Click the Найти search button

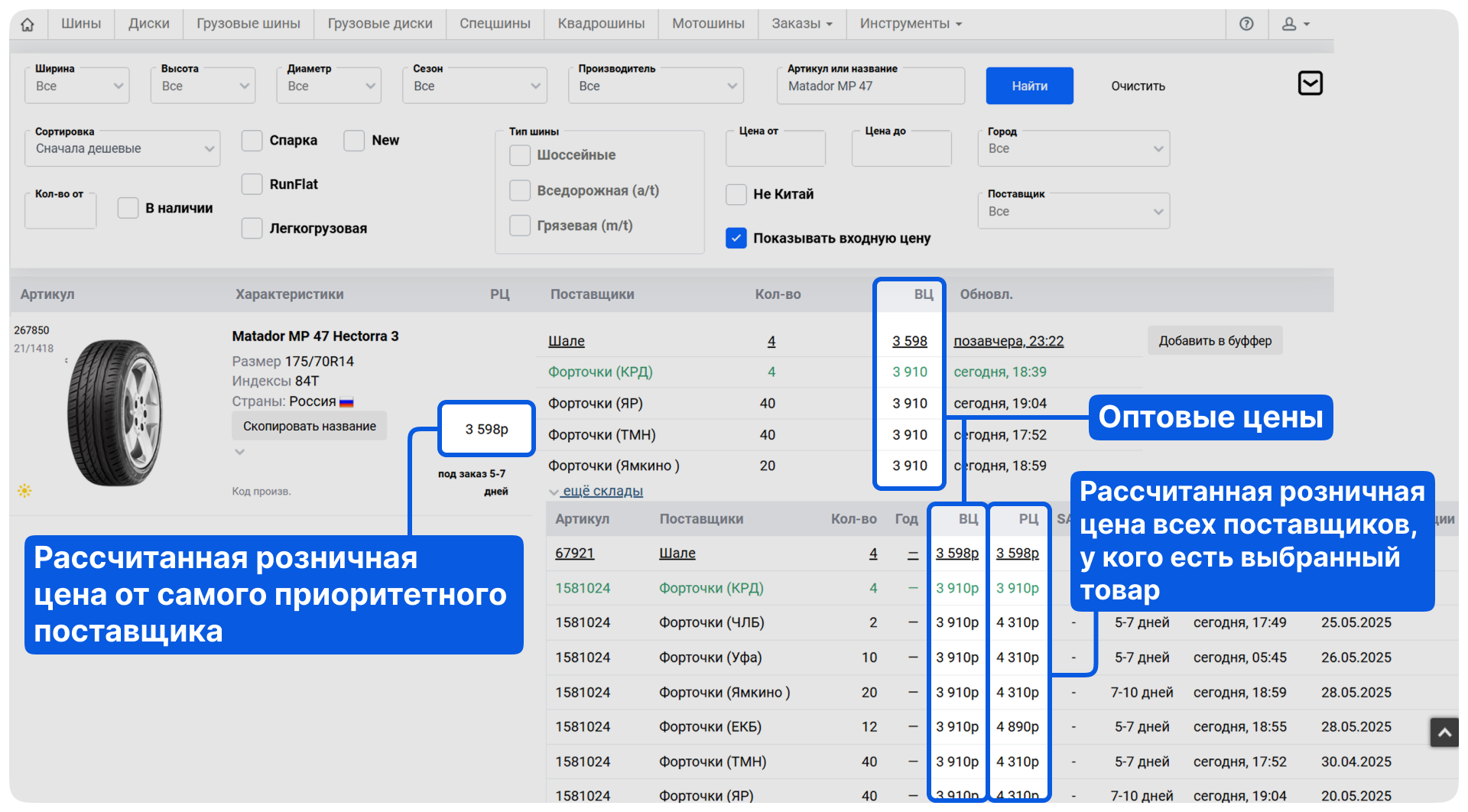1030,86
